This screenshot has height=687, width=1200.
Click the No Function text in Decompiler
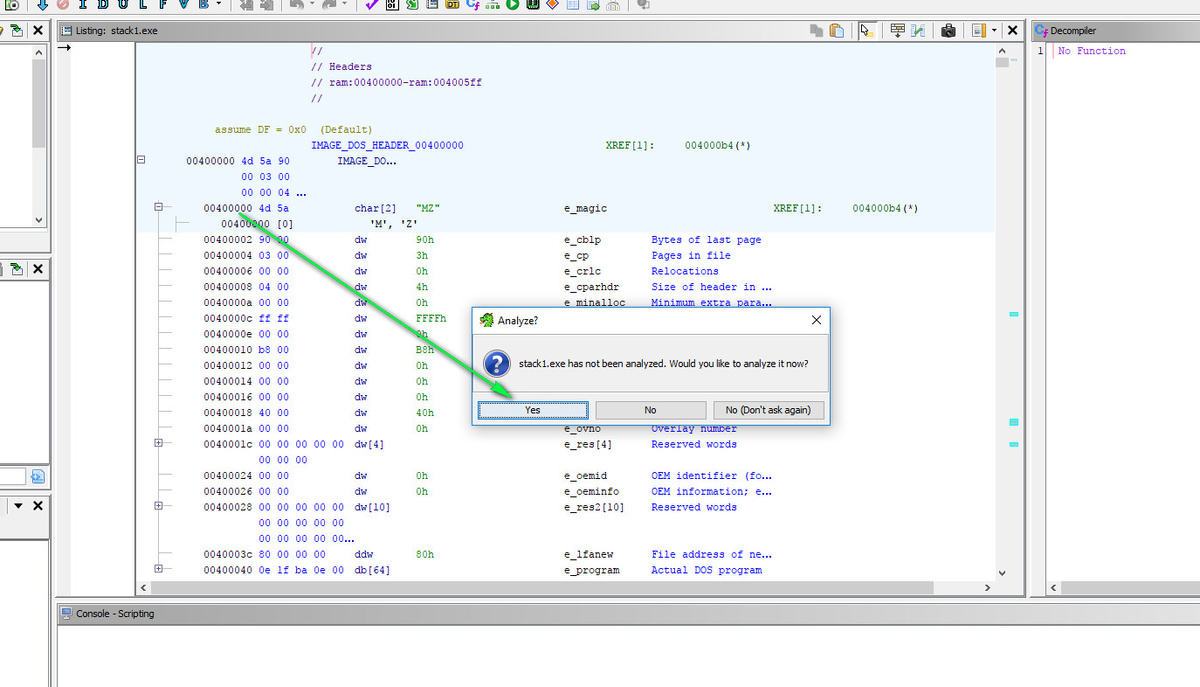[1092, 51]
